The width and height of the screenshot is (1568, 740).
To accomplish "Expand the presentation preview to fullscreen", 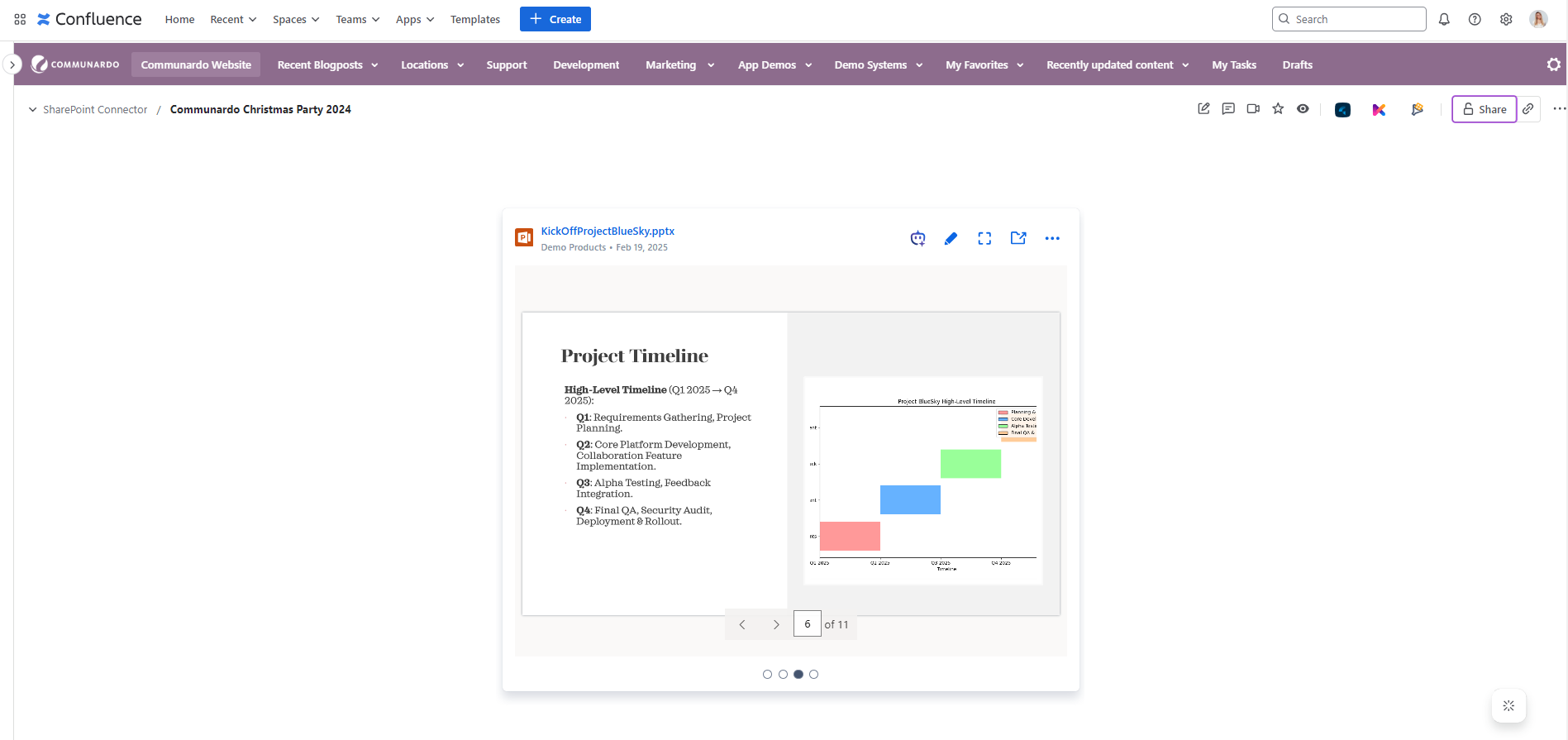I will click(984, 238).
